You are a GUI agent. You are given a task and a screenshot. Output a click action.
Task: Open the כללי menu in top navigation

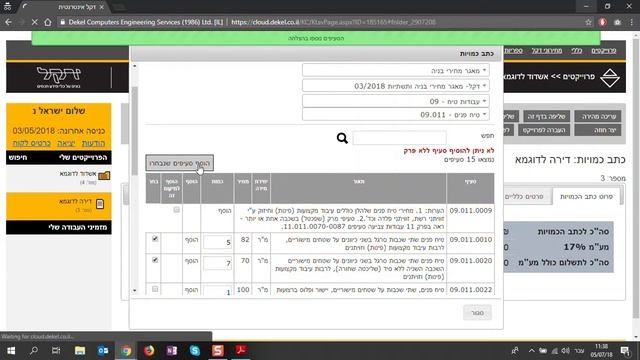point(576,50)
